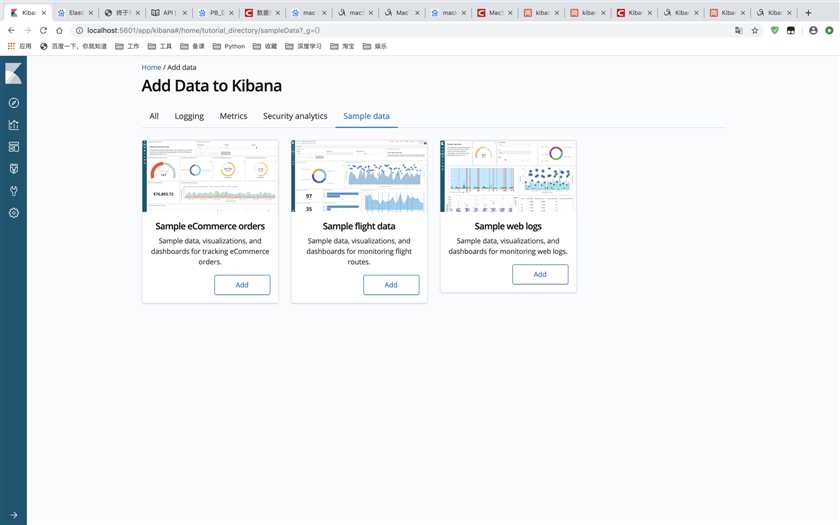Click the web logs dashboard thumbnail
Viewport: 840px width, 525px height.
click(x=508, y=176)
